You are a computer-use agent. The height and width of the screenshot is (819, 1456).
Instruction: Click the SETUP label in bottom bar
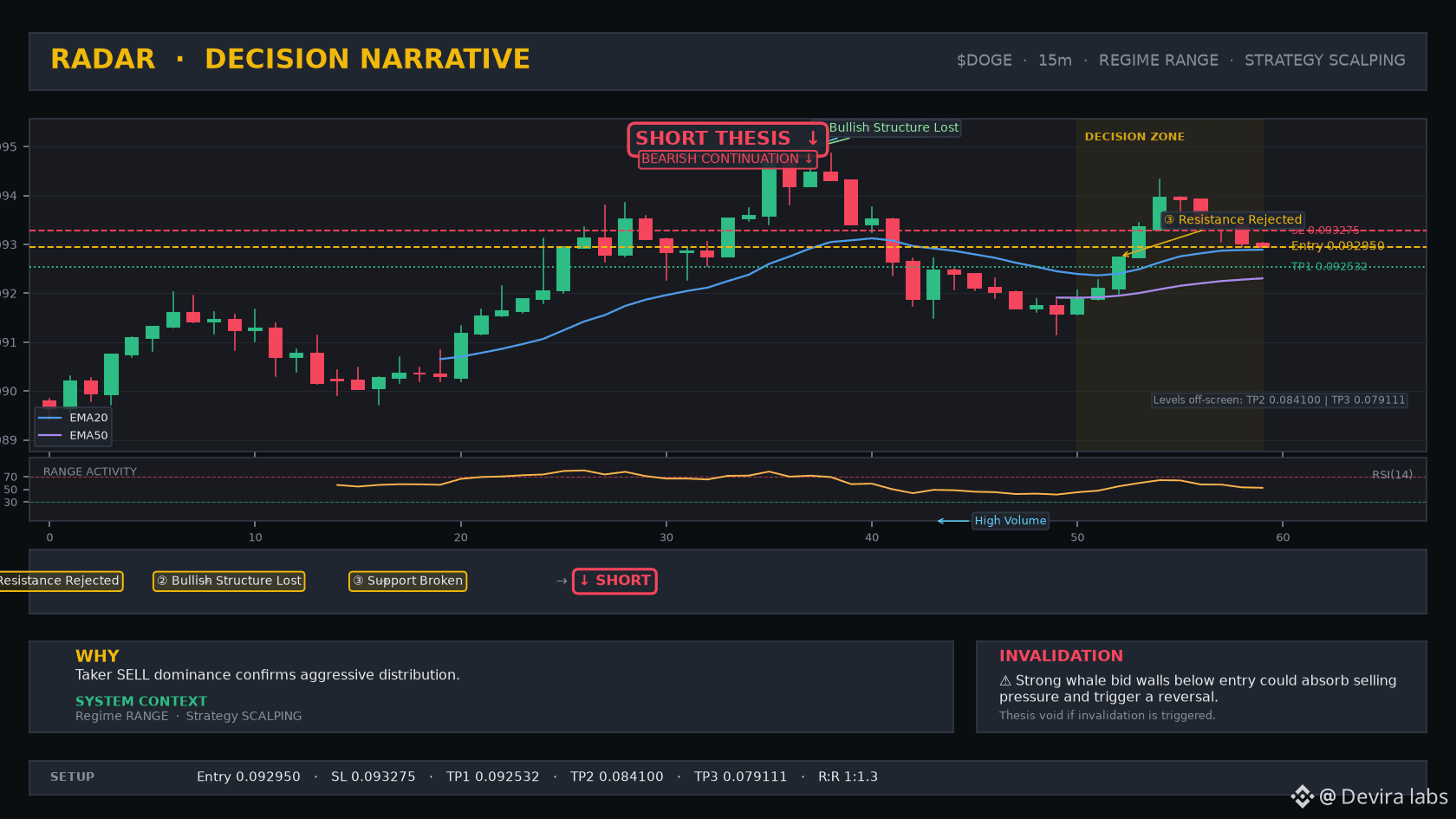[x=72, y=777]
